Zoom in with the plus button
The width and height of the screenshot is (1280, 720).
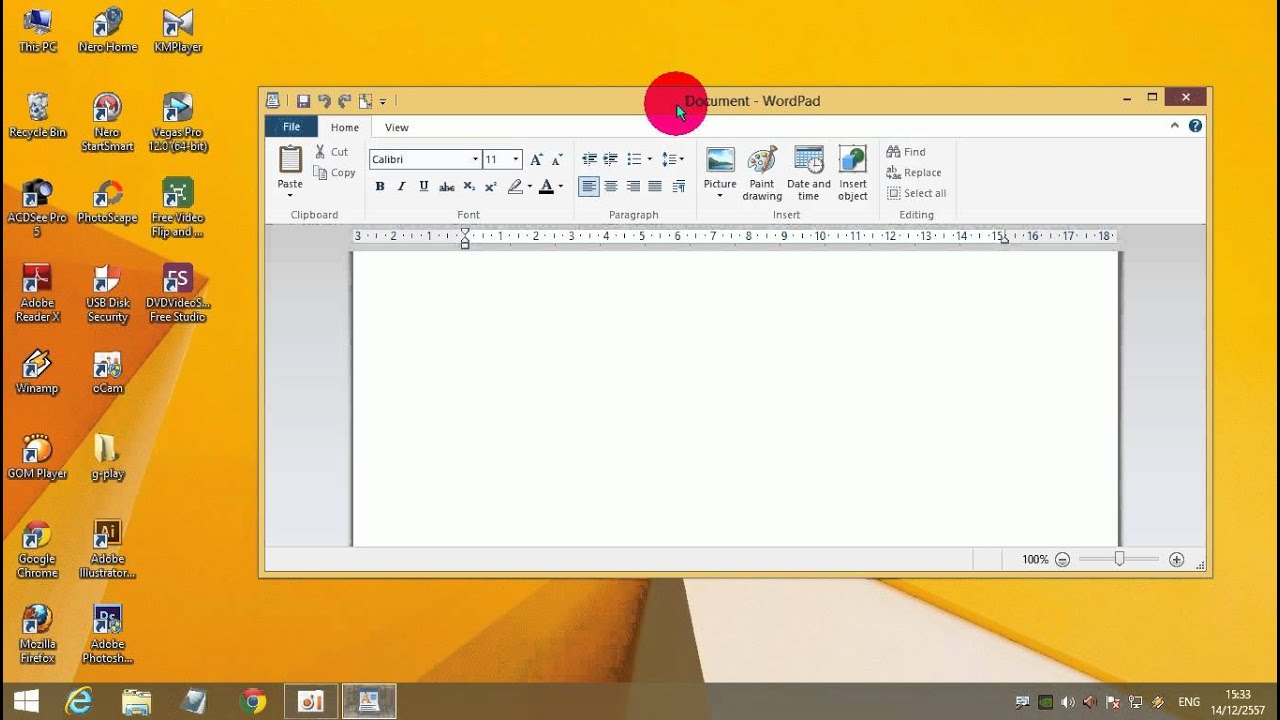1176,560
